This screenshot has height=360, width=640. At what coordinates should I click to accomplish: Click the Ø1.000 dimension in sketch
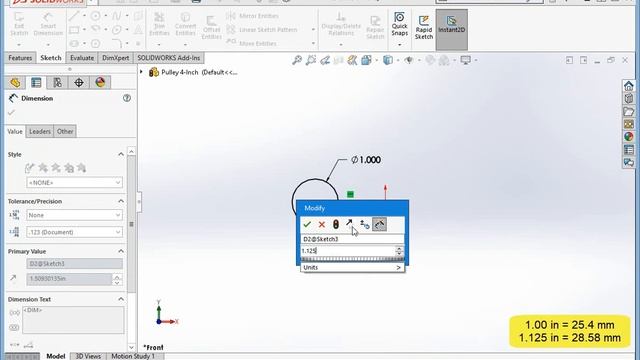click(366, 160)
